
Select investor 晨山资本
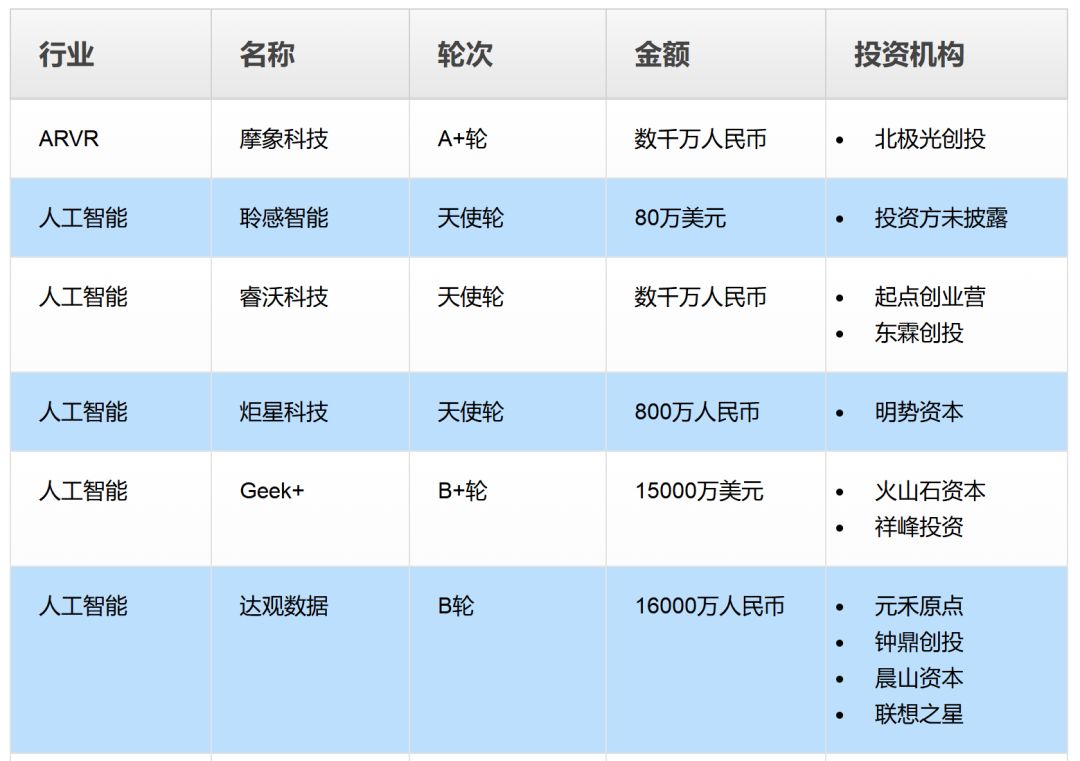point(919,678)
